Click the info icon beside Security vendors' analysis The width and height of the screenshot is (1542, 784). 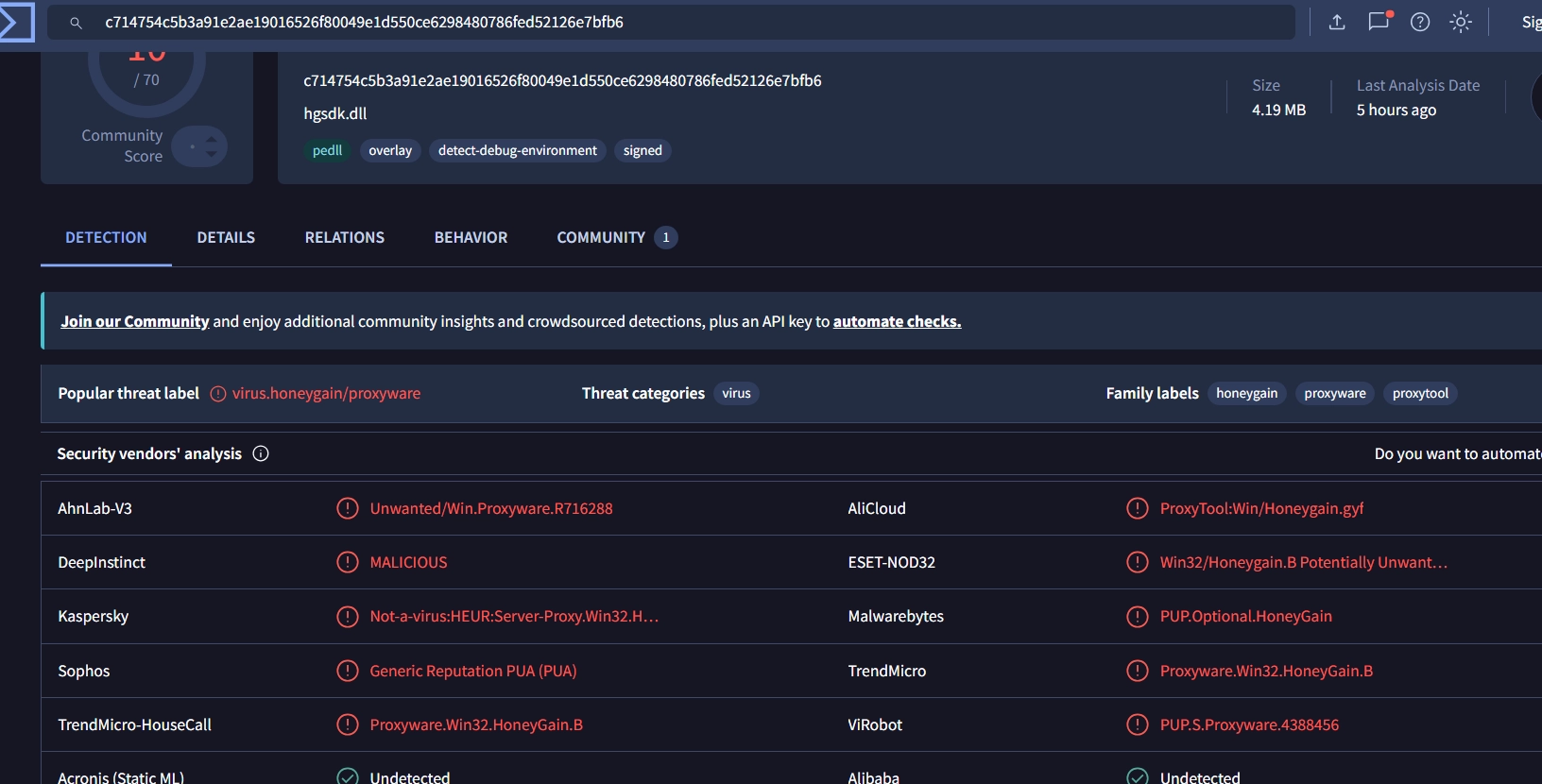pyautogui.click(x=261, y=453)
